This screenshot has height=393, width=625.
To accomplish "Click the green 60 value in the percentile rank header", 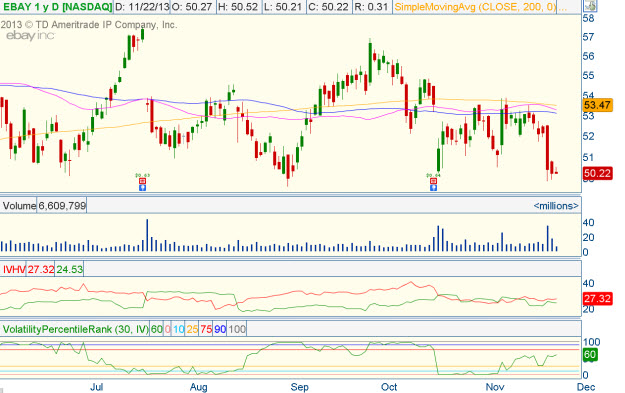I will tap(157, 329).
